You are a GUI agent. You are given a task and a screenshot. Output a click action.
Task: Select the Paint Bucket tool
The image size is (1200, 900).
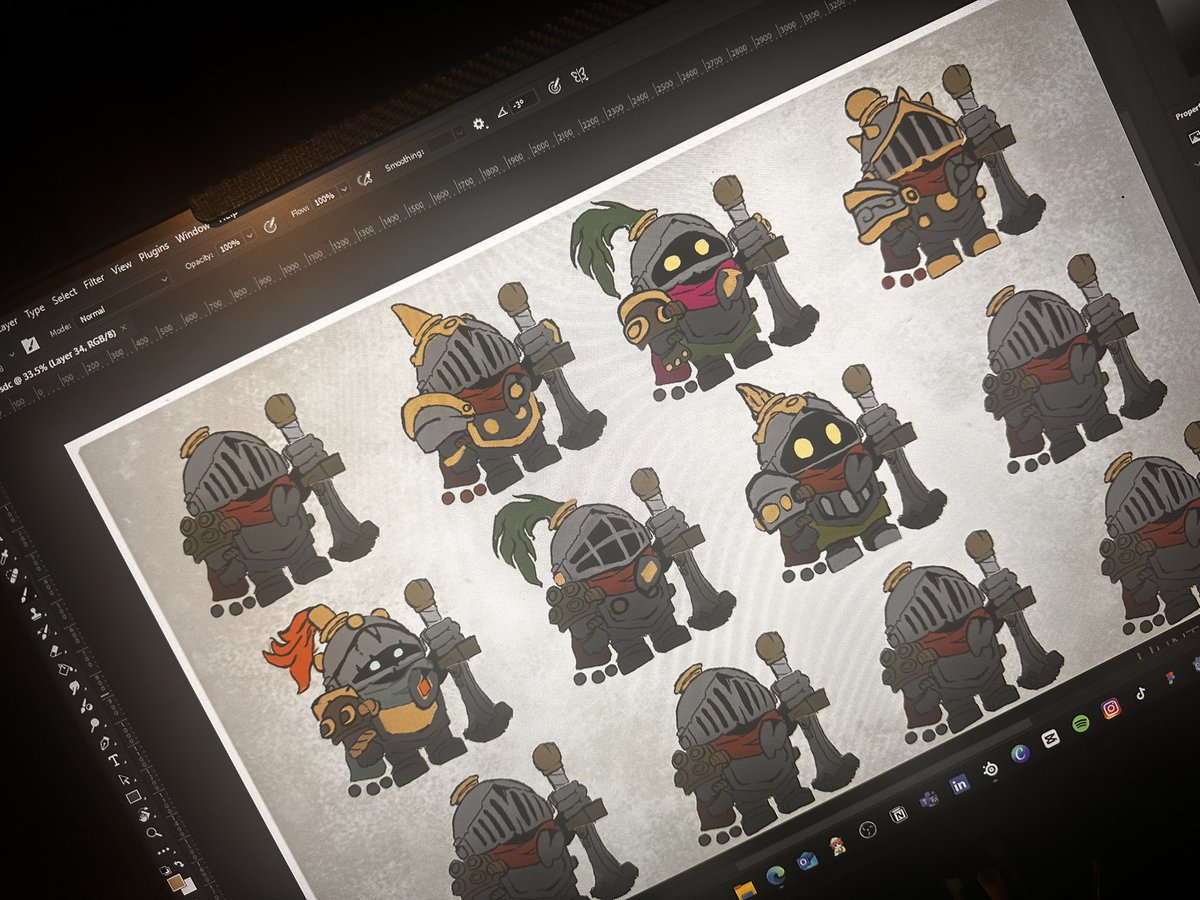tap(64, 669)
